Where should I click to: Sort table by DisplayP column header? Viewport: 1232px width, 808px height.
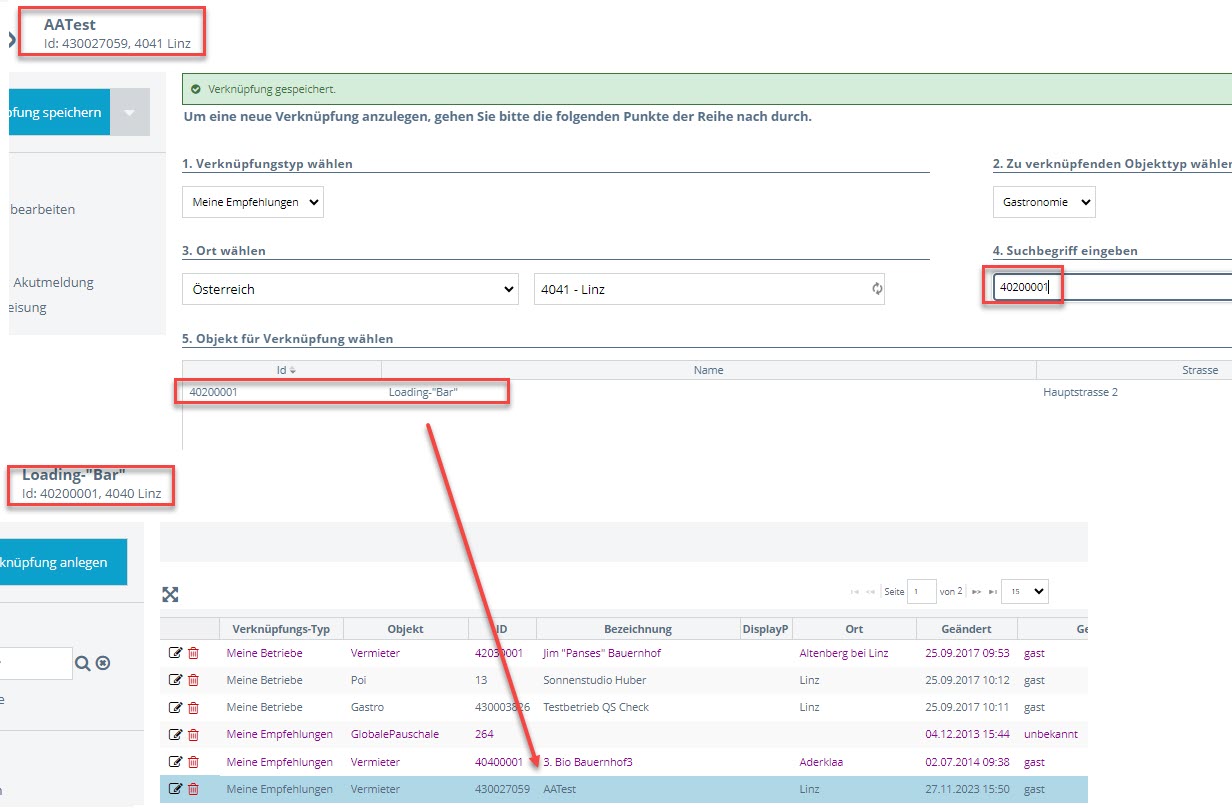pos(766,629)
